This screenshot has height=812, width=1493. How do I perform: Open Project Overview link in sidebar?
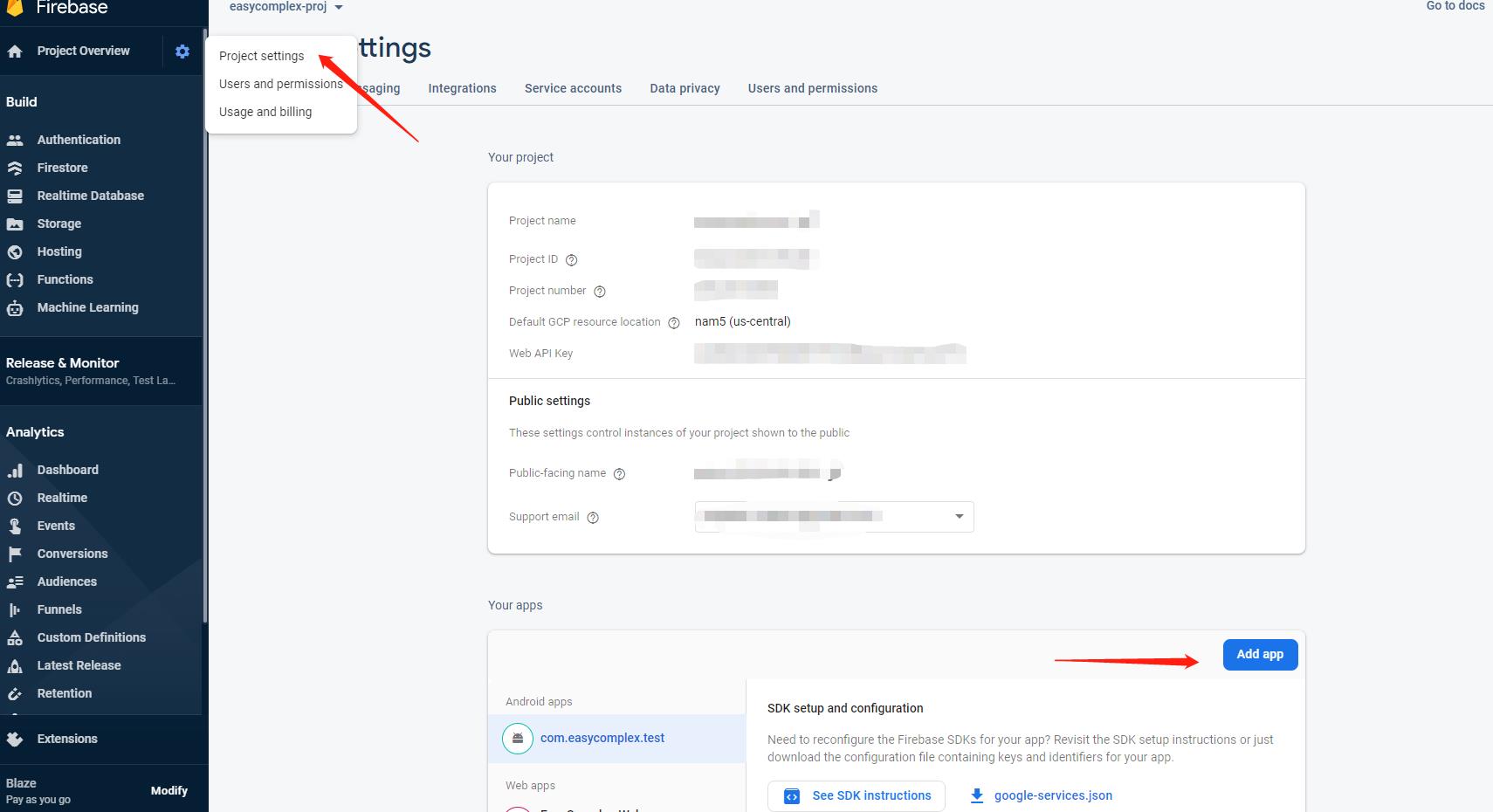click(x=83, y=51)
